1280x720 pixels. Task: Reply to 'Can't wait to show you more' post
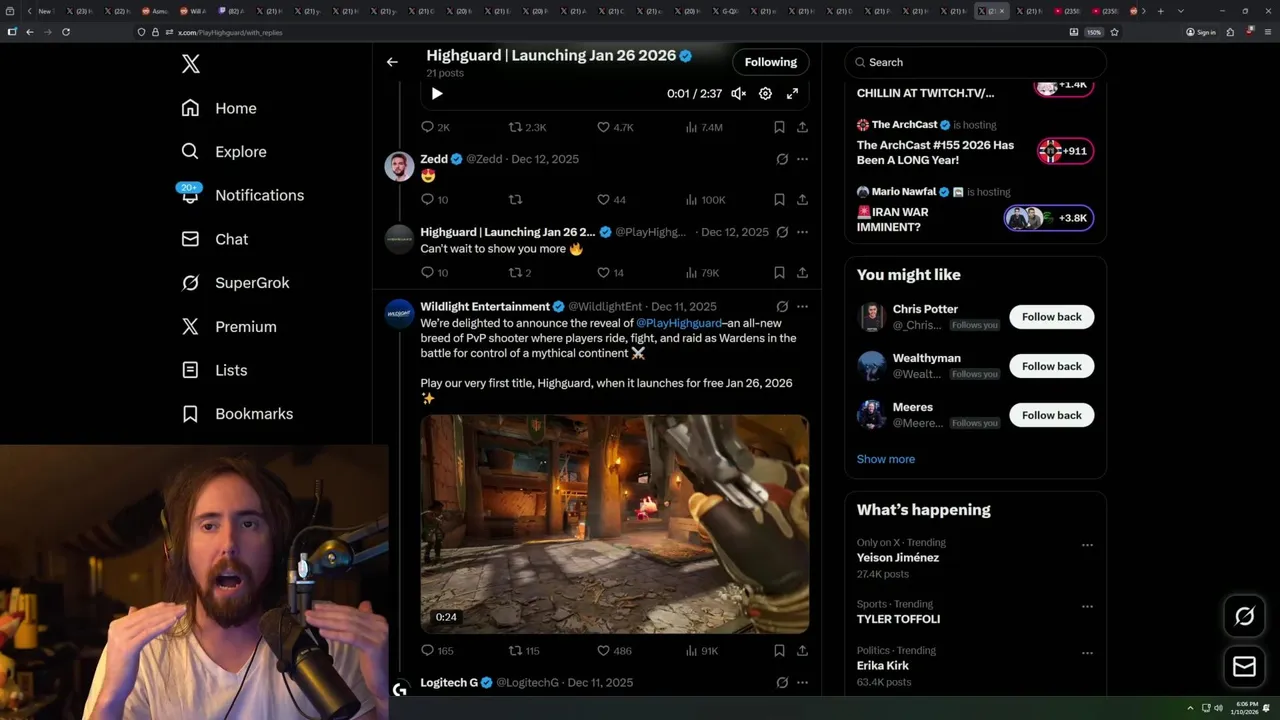coord(434,272)
